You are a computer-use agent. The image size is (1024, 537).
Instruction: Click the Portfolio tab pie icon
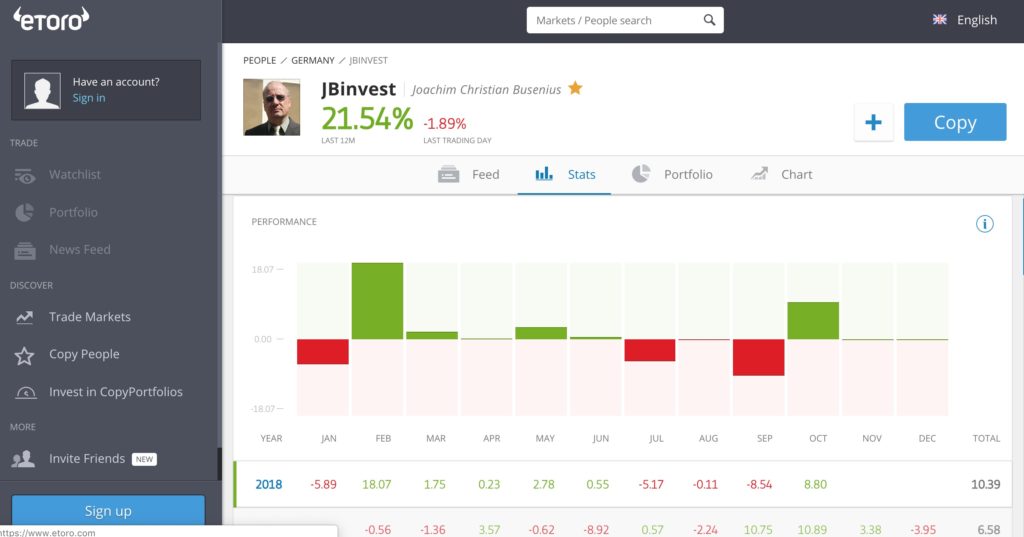(641, 173)
